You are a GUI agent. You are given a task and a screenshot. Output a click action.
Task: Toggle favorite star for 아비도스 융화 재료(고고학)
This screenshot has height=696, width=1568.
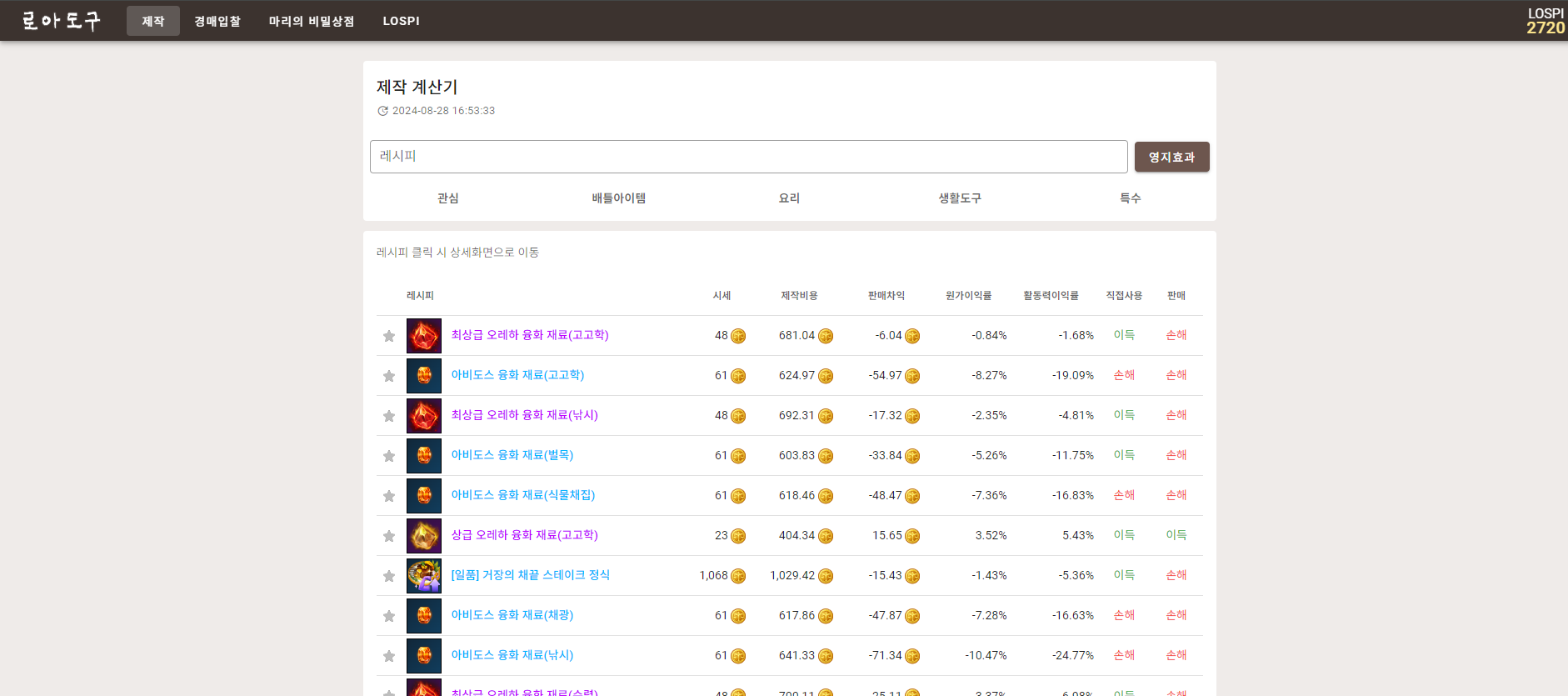(388, 376)
